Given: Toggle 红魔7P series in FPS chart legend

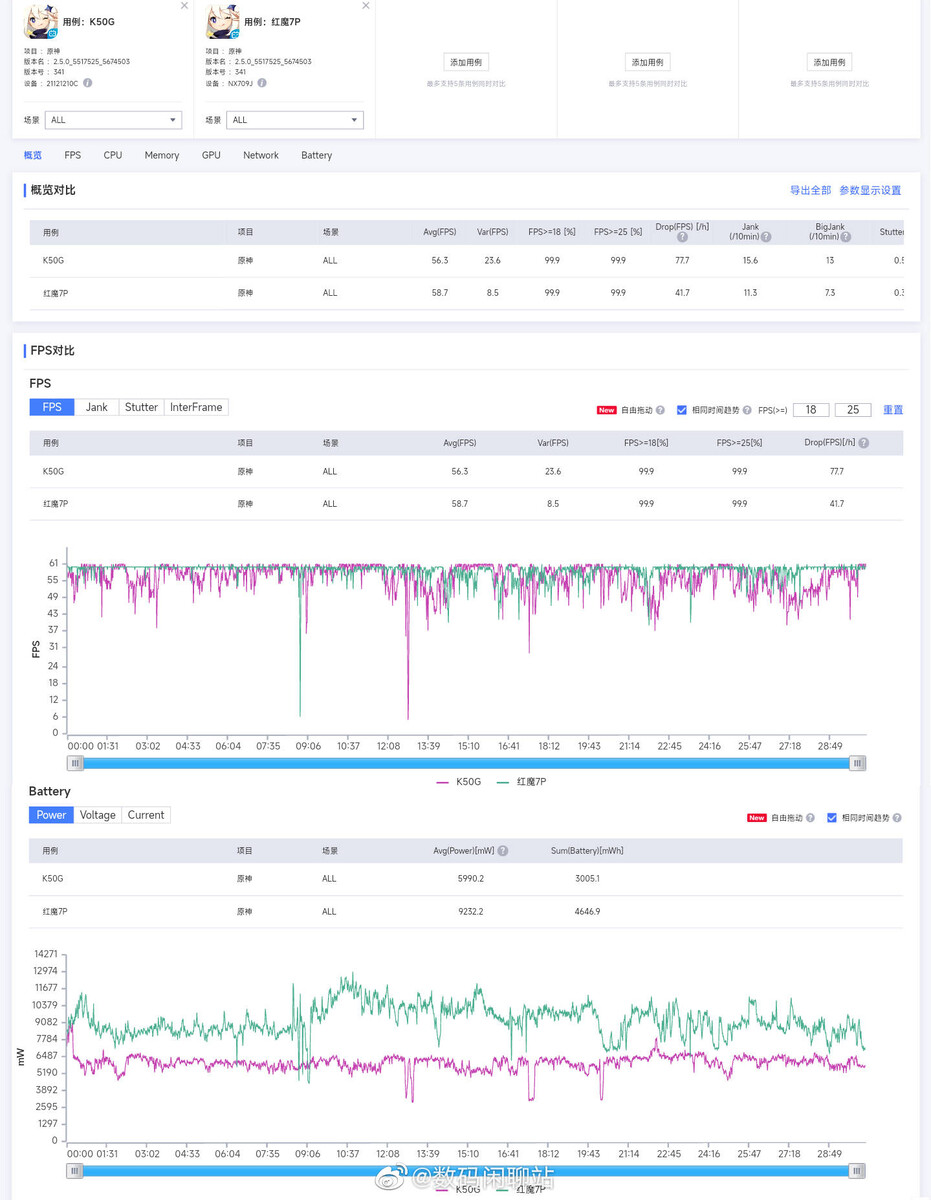Looking at the screenshot, I should point(521,782).
